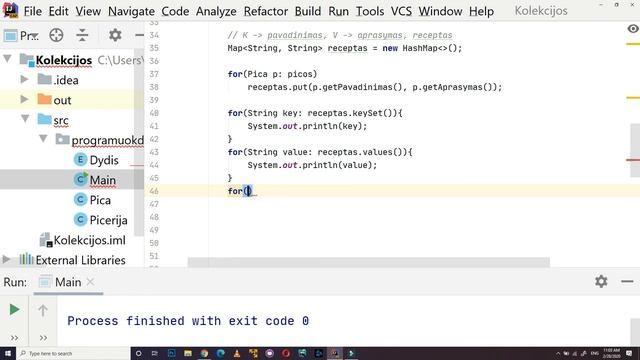The width and height of the screenshot is (640, 360).
Task: Open the View menu
Action: tap(88, 11)
